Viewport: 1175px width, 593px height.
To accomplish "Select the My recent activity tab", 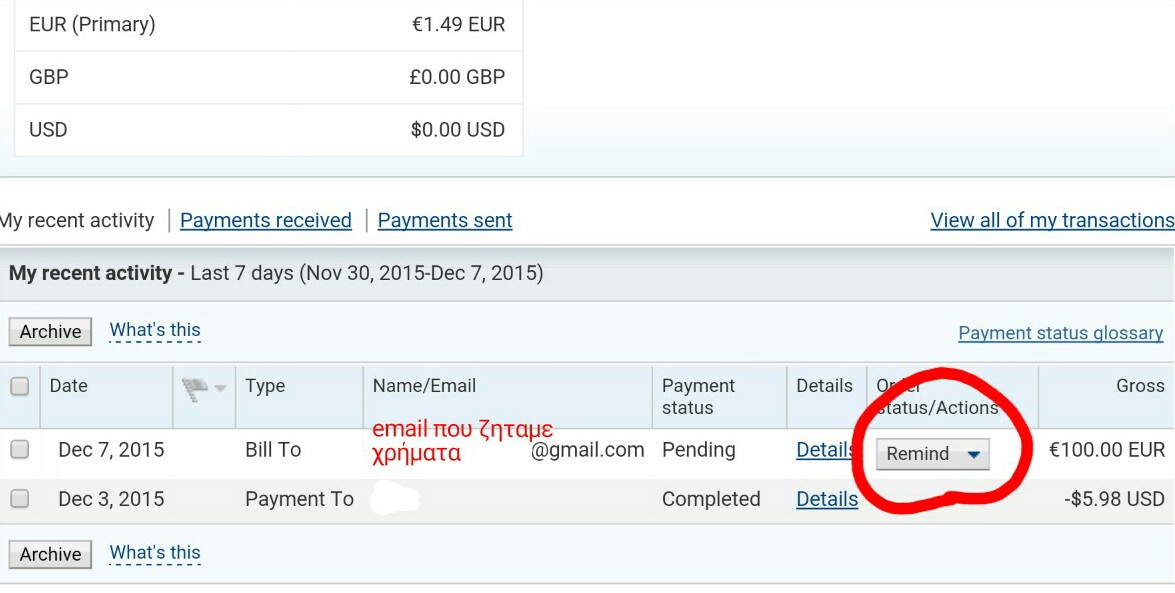I will [76, 220].
